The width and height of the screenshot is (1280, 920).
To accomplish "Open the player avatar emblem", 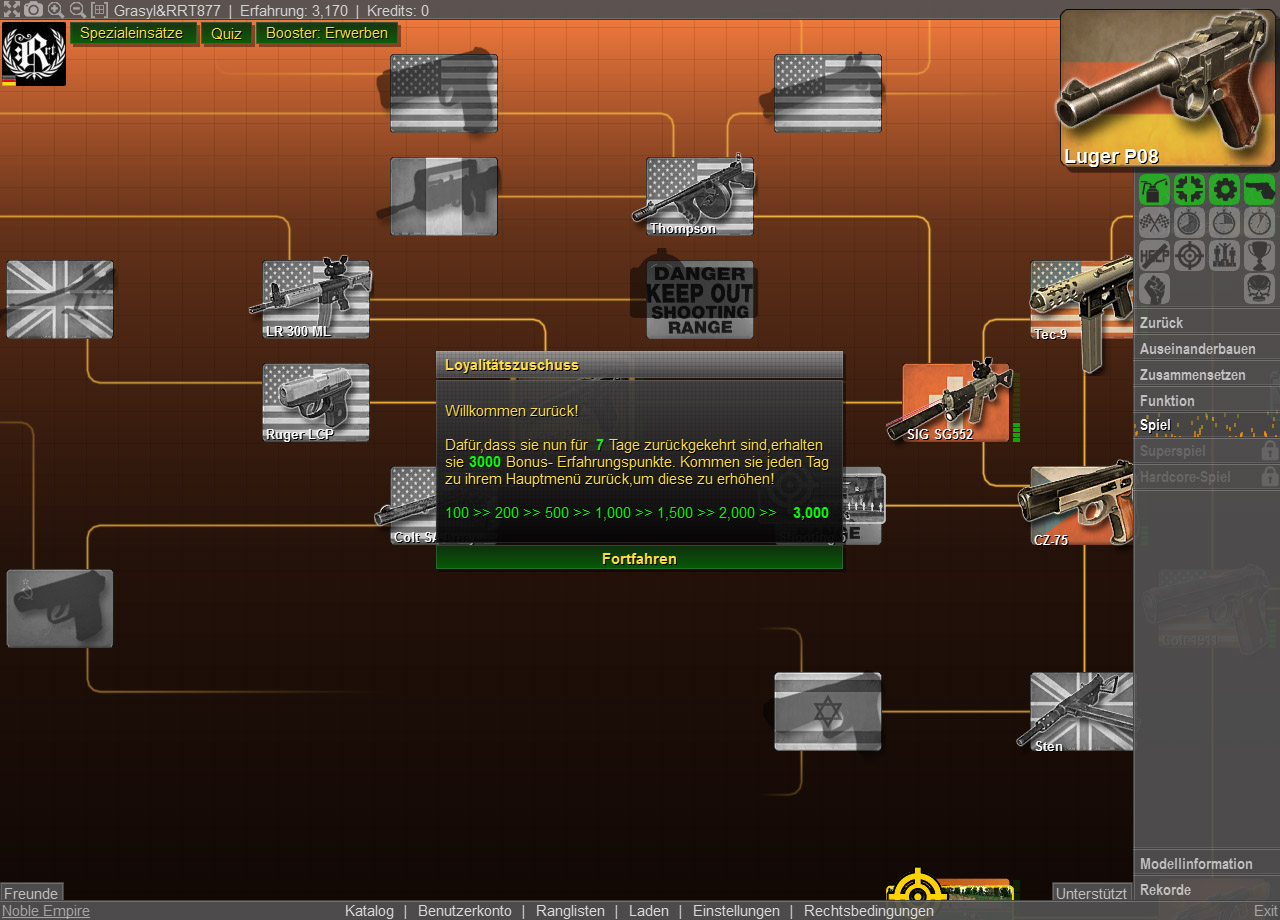I will [34, 54].
